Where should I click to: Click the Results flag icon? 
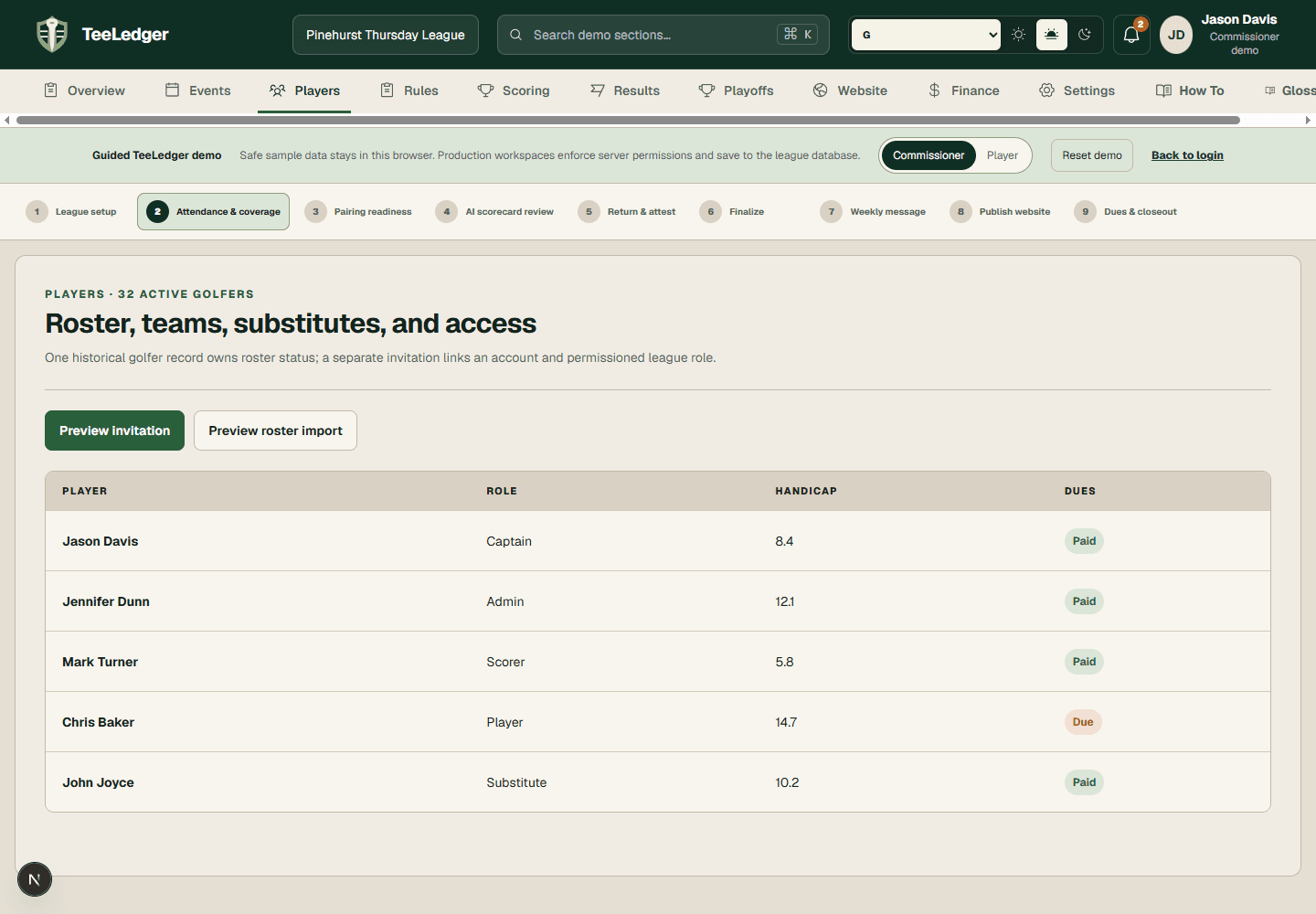[598, 90]
